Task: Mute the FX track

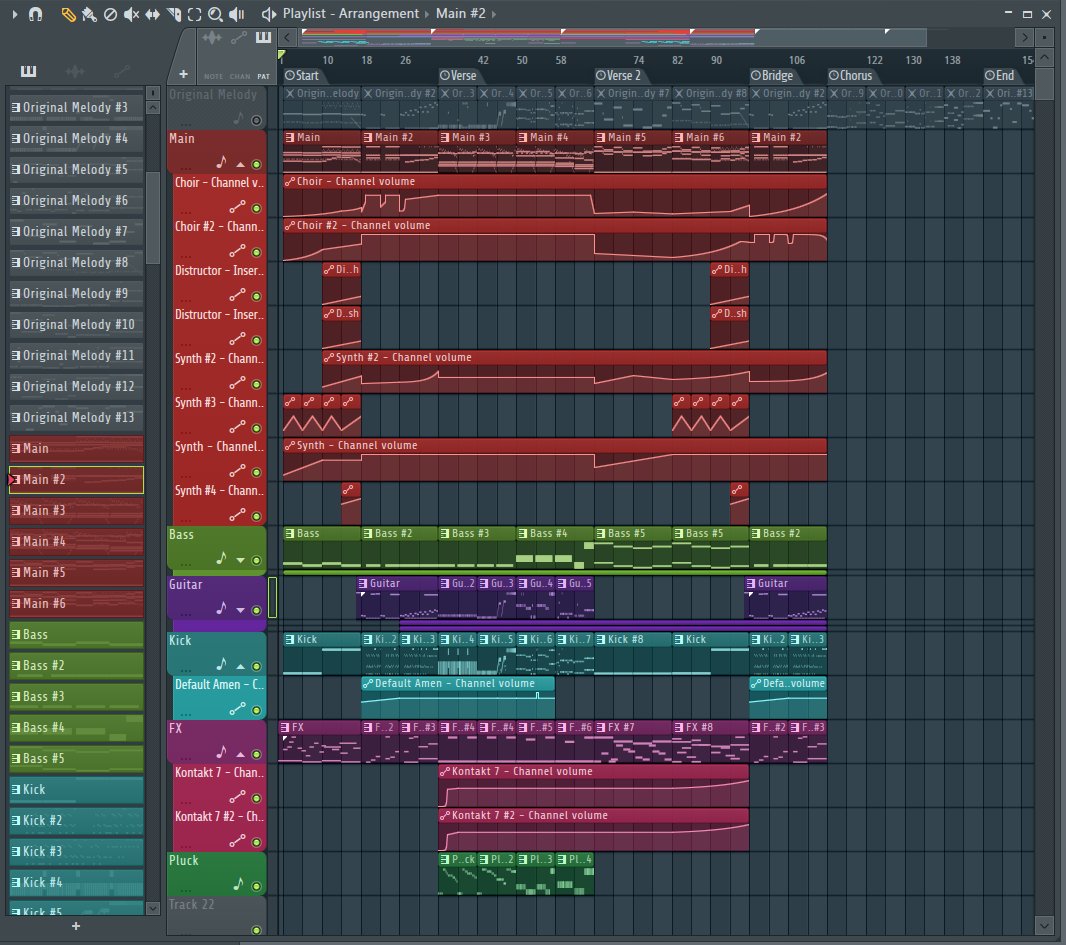Action: [256, 754]
